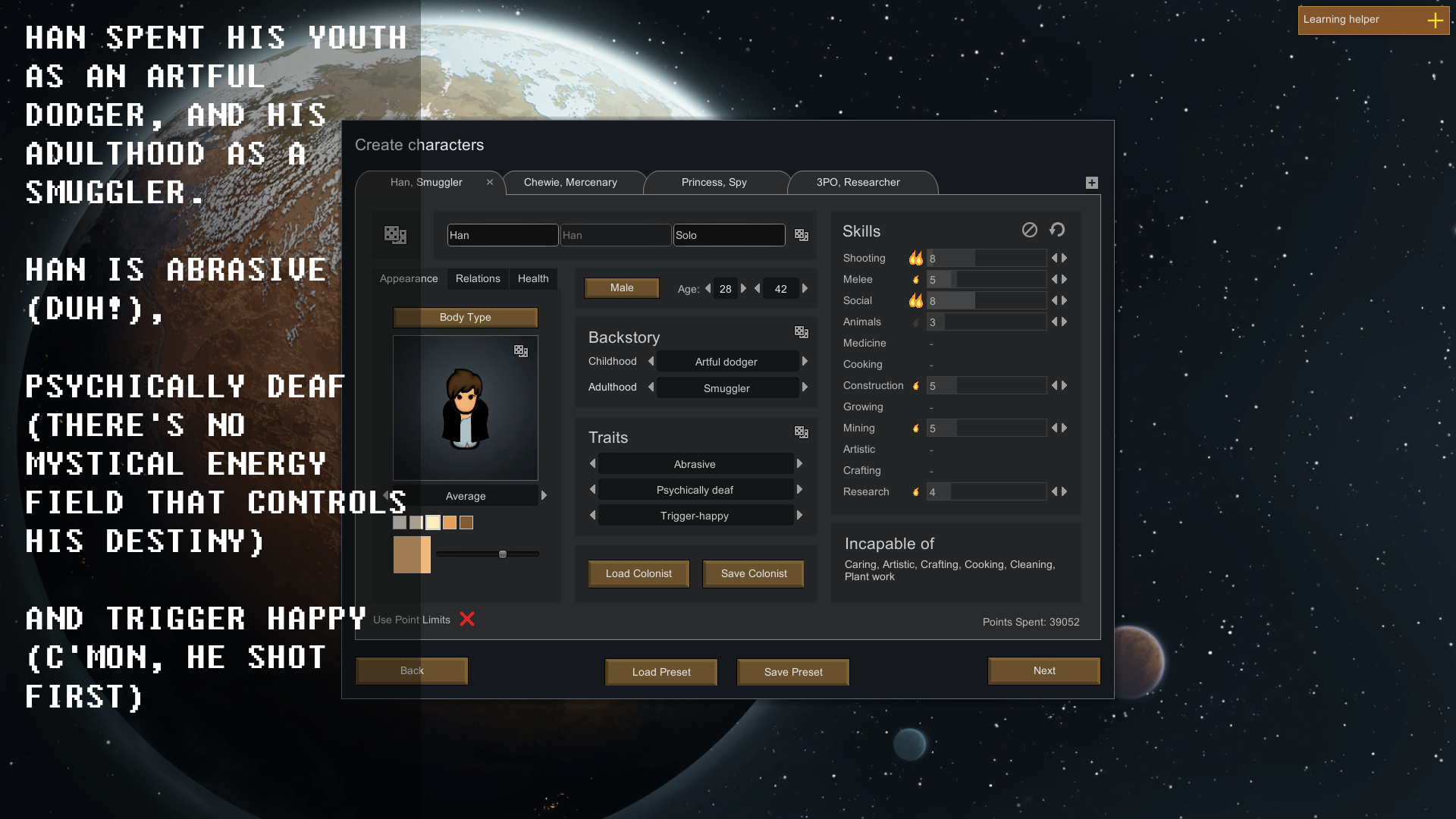Open the Trigger-happy trait selector

coord(695,516)
